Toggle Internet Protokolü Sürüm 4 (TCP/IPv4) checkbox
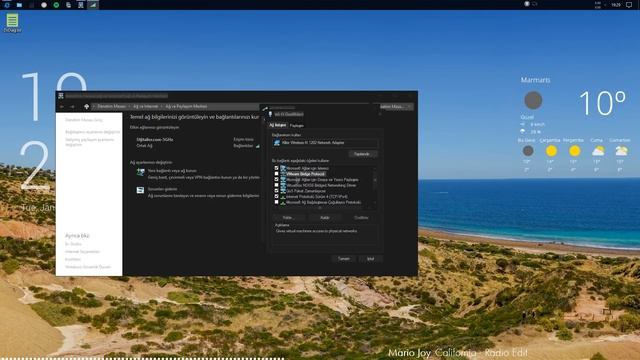The height and width of the screenshot is (360, 640). click(276, 196)
